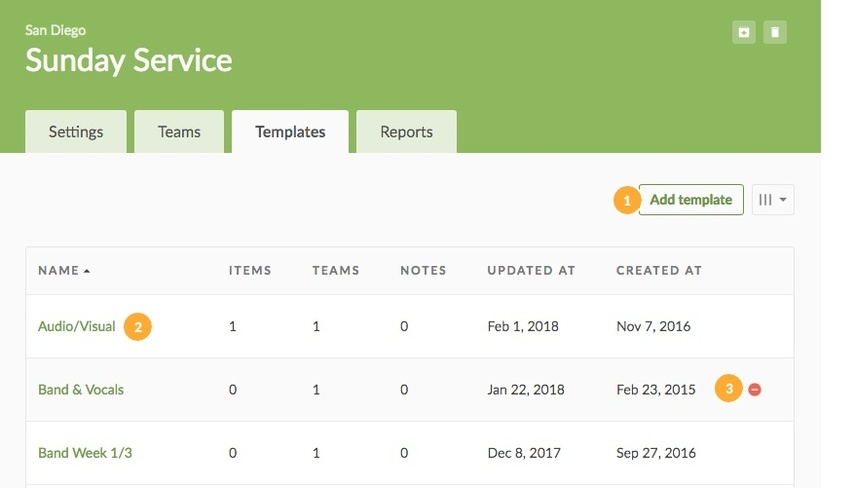Click the trash delete icon
Image resolution: width=855 pixels, height=488 pixels.
[x=775, y=32]
